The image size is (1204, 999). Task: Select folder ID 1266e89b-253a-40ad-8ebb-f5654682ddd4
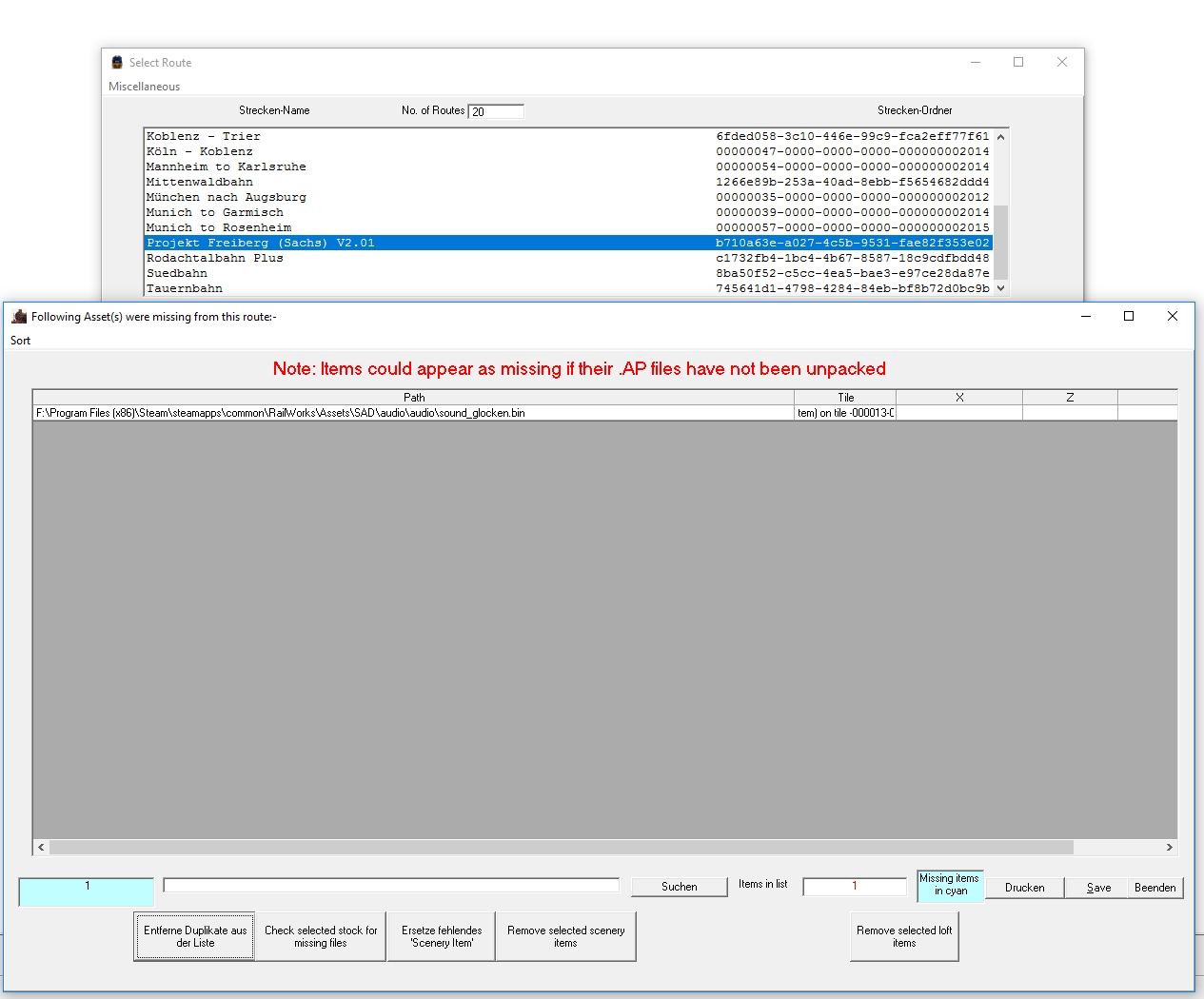[853, 182]
